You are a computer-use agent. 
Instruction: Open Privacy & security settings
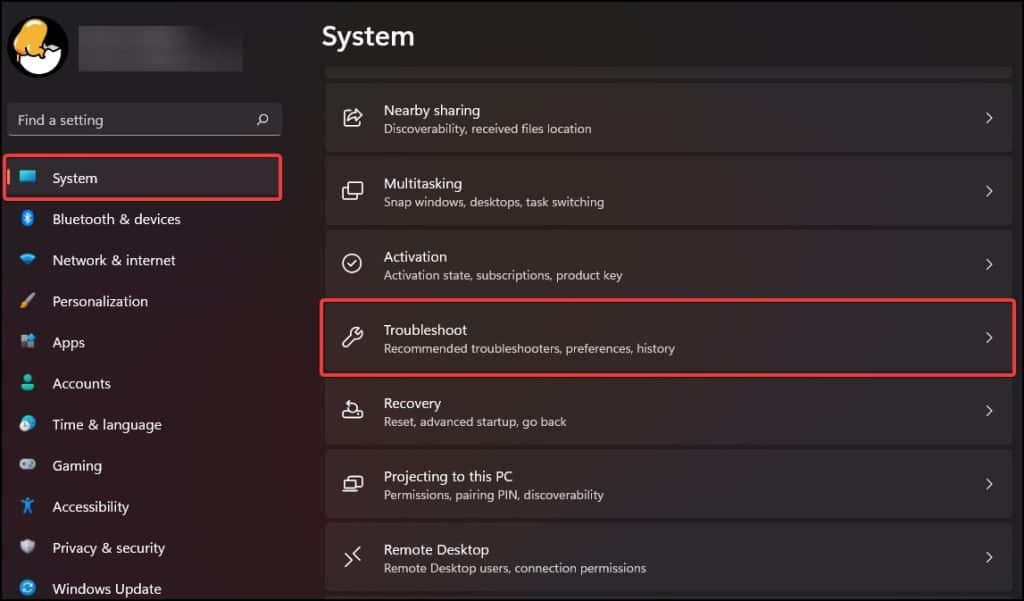pyautogui.click(x=110, y=547)
